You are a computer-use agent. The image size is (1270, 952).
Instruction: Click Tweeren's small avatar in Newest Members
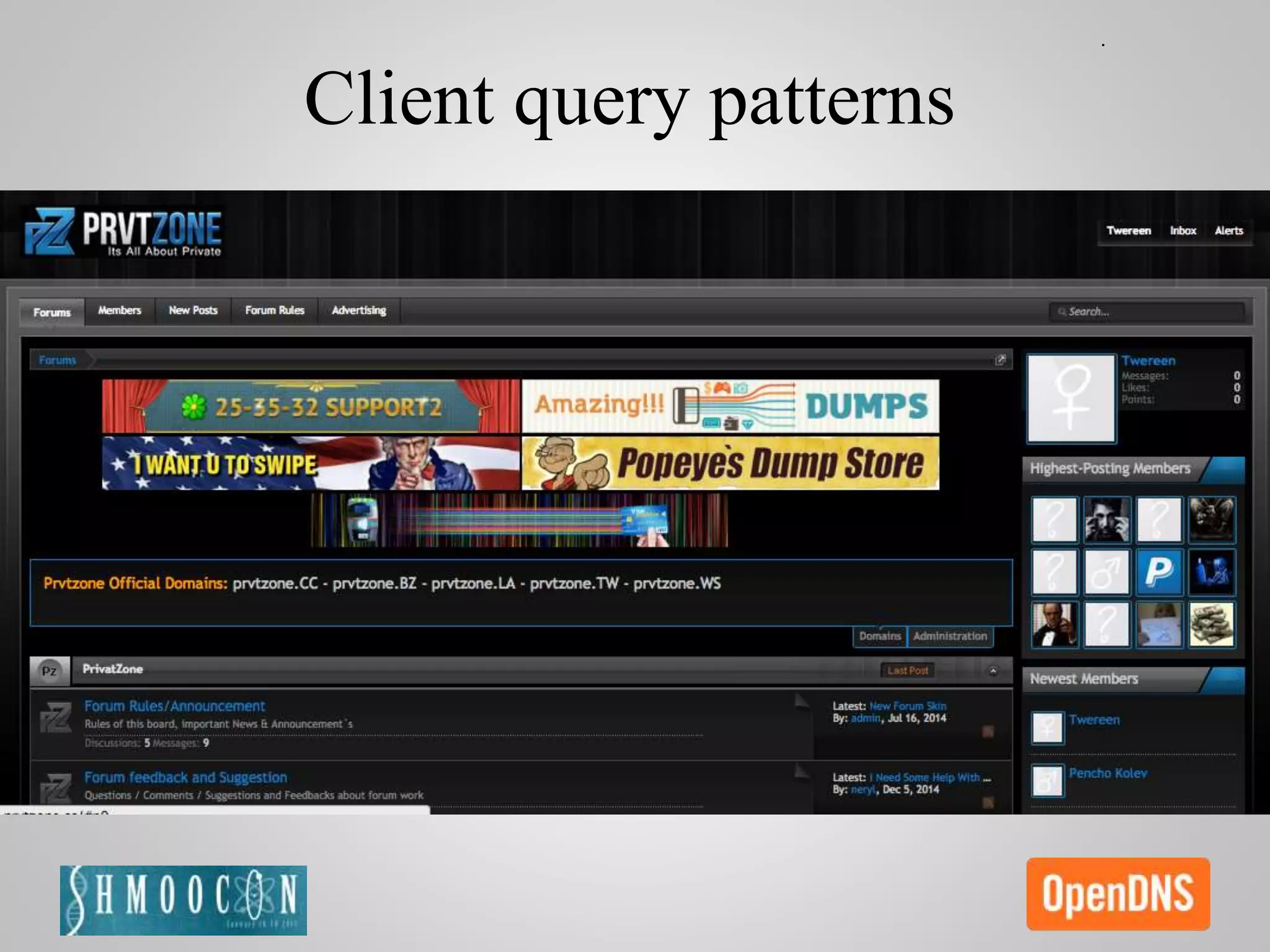coord(1047,728)
